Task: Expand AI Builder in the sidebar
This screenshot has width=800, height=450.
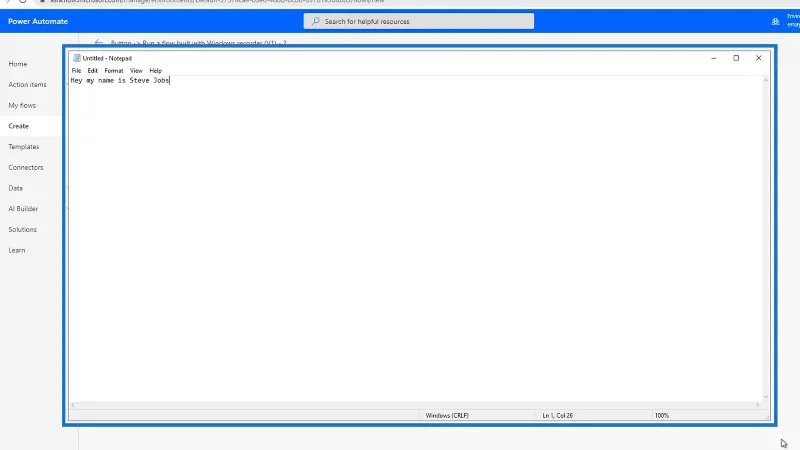Action: 23,209
